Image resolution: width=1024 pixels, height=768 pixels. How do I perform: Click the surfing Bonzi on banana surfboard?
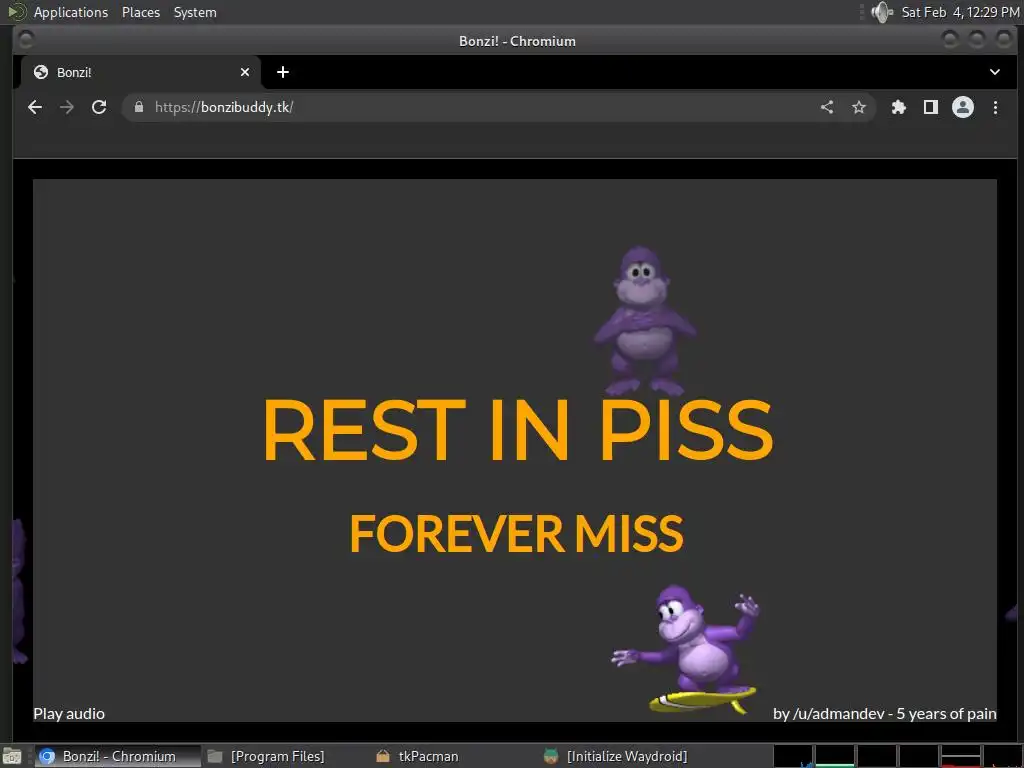(687, 648)
